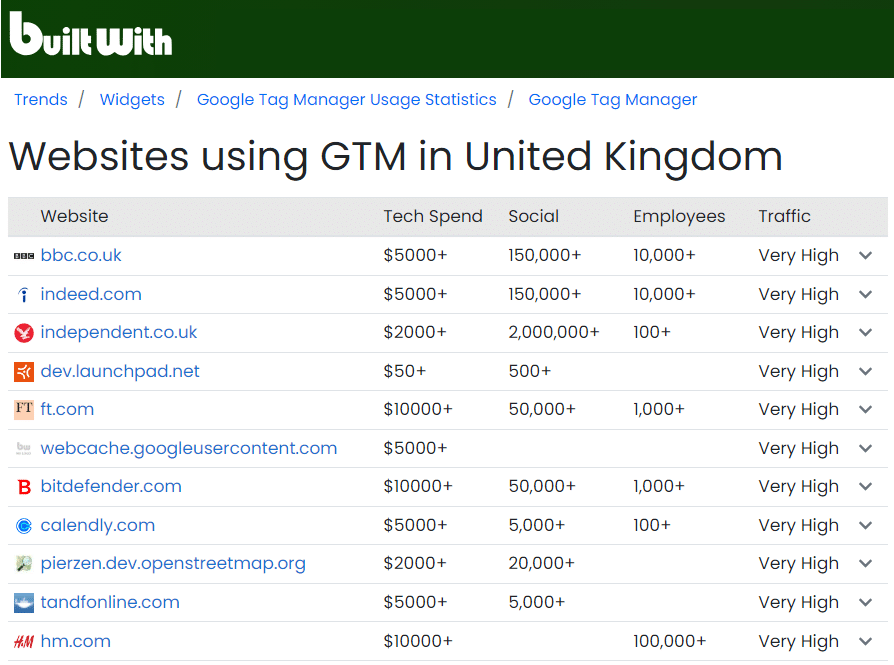Open the hm.com link

[75, 641]
